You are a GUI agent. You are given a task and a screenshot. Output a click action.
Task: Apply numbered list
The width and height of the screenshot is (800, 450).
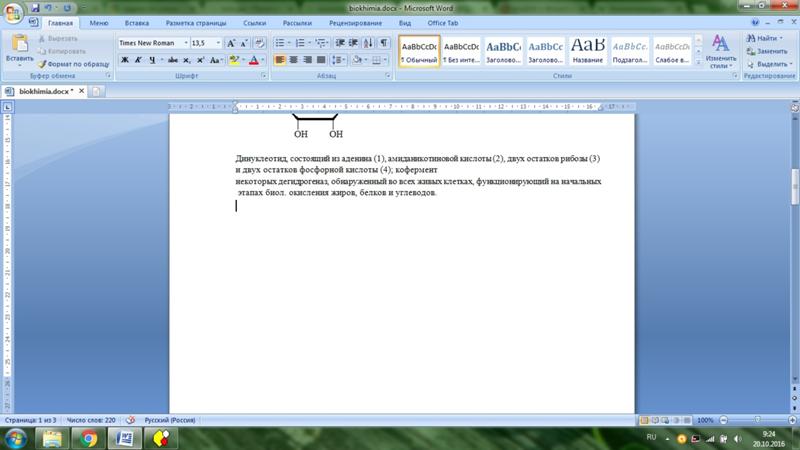pyautogui.click(x=300, y=43)
